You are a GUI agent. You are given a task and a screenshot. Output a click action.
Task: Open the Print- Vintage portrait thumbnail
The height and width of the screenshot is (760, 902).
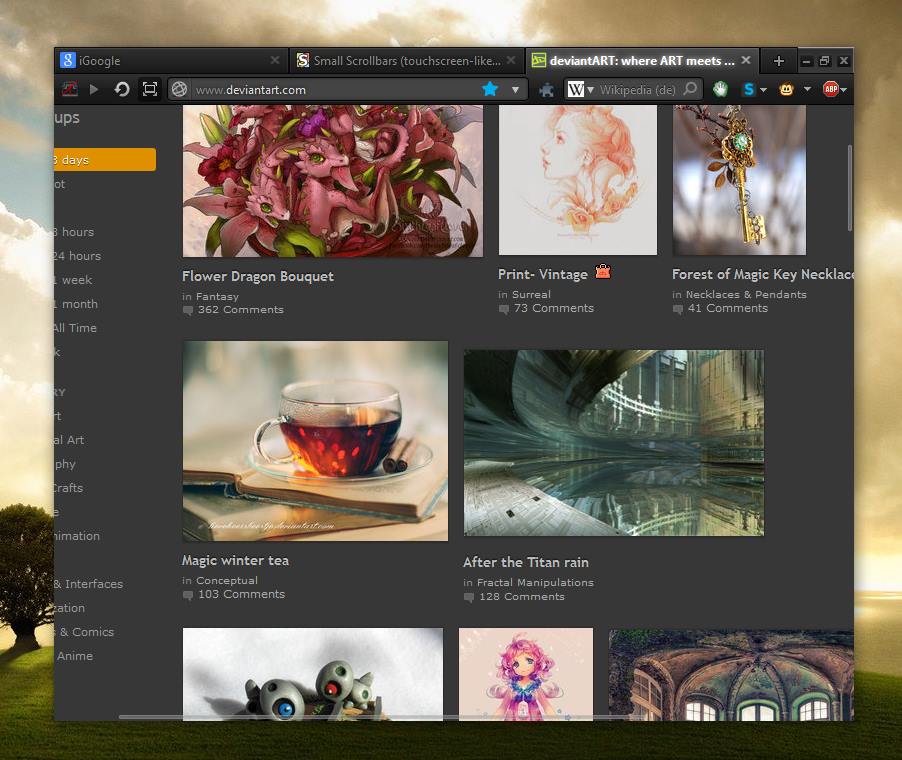578,180
